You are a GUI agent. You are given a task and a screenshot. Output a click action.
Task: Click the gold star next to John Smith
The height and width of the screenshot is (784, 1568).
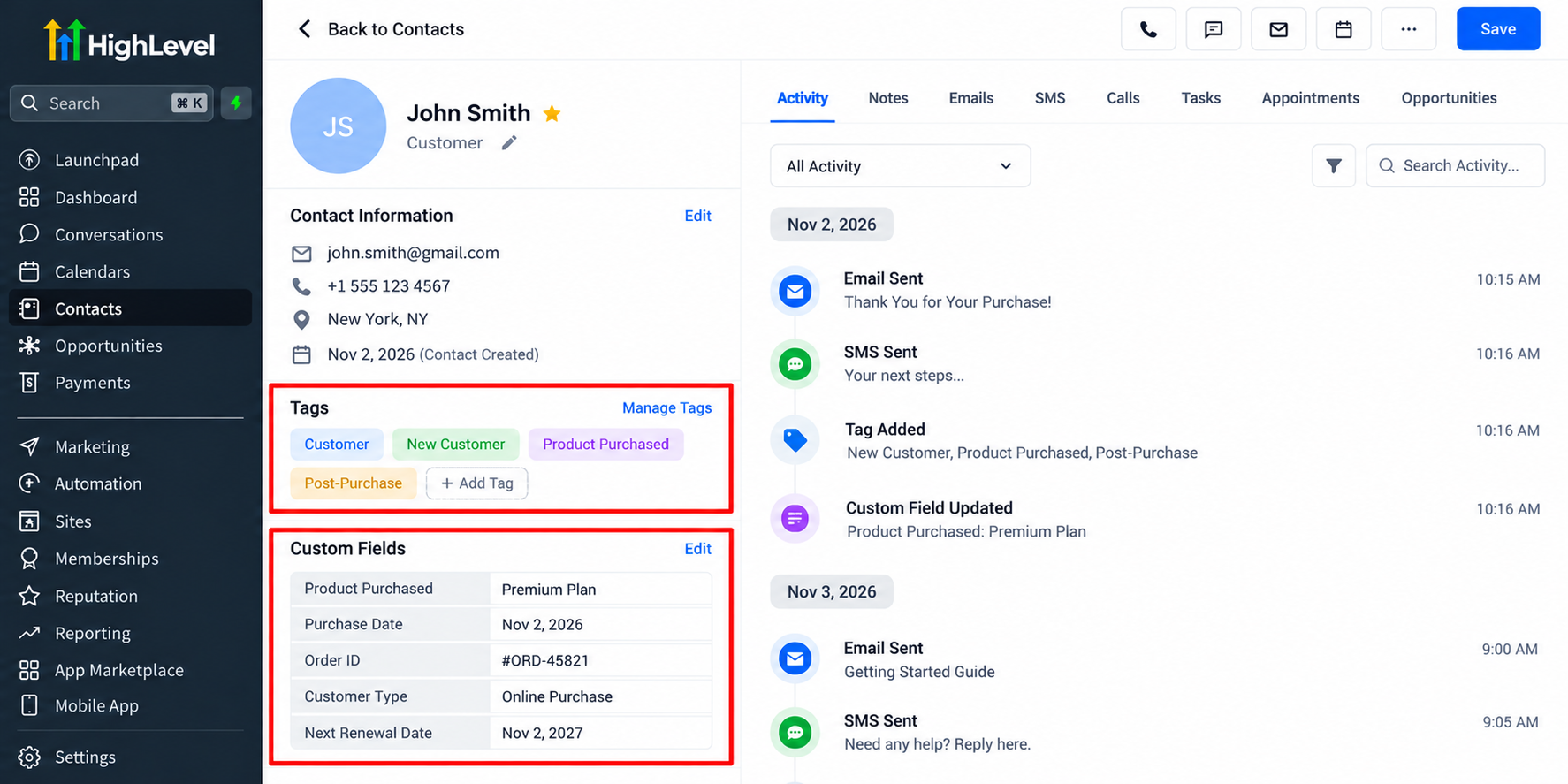pos(552,113)
